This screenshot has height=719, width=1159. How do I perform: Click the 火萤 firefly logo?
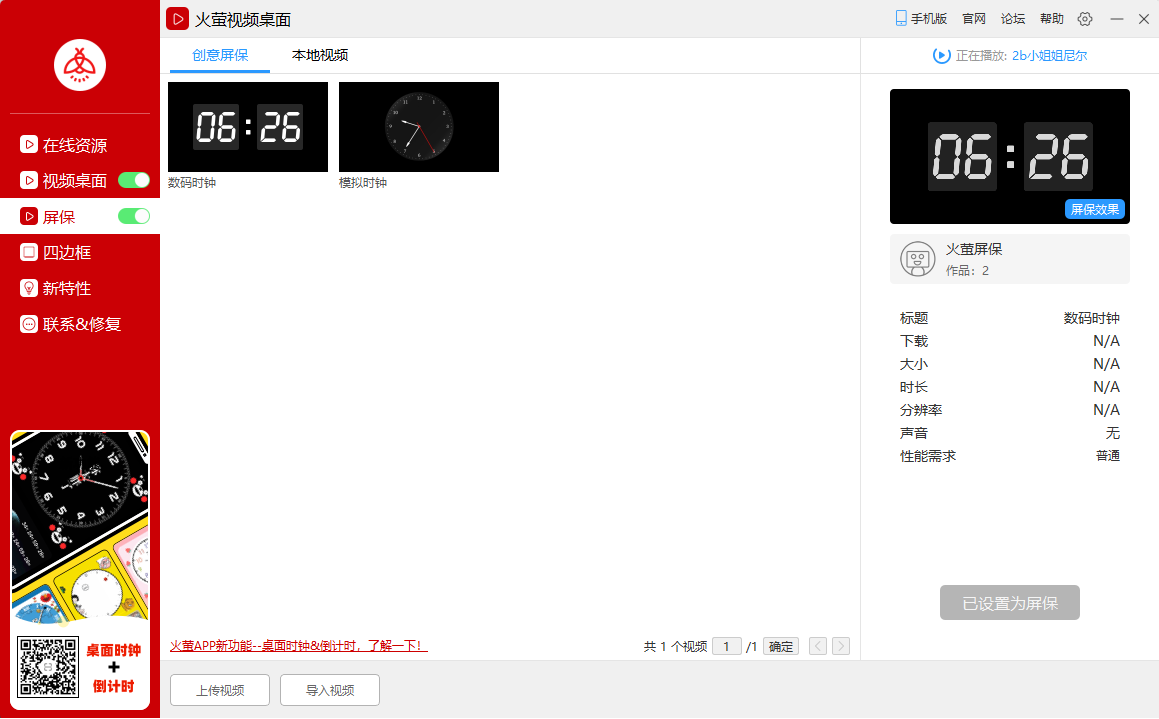coord(79,65)
